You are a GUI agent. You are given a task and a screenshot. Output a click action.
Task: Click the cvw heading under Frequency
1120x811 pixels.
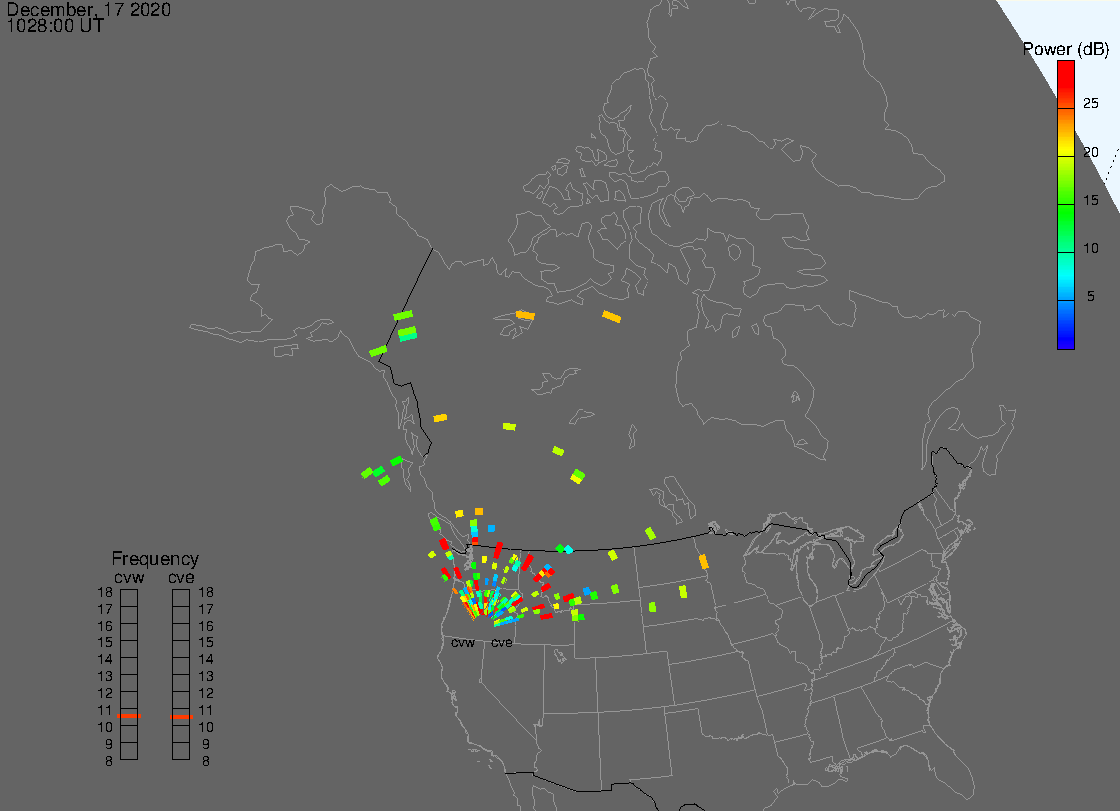click(x=129, y=577)
